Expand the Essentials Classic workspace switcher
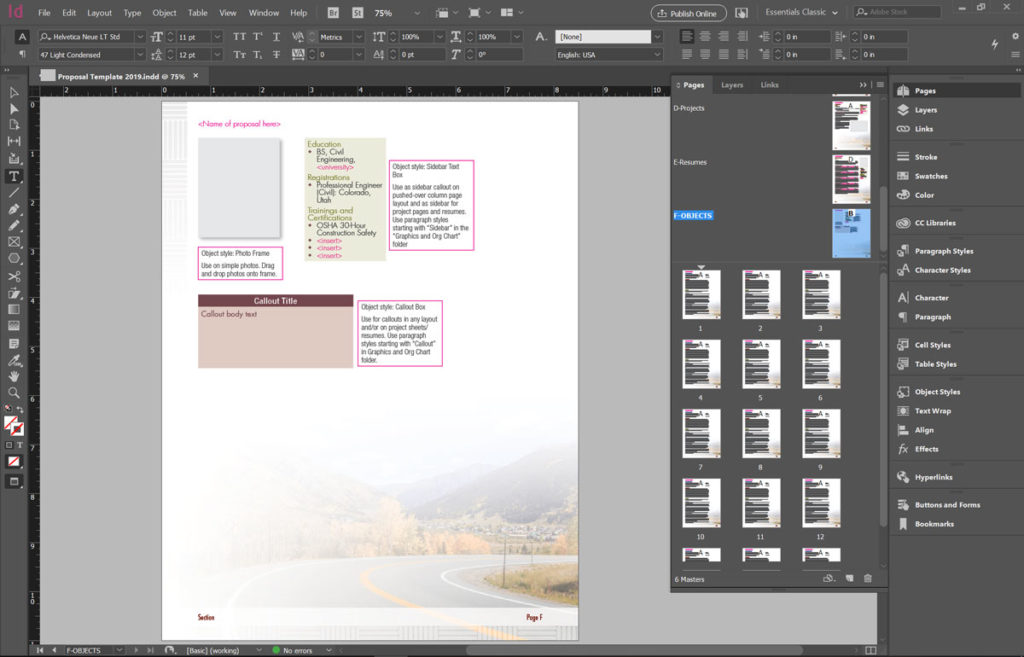The width and height of the screenshot is (1024, 657). click(802, 13)
